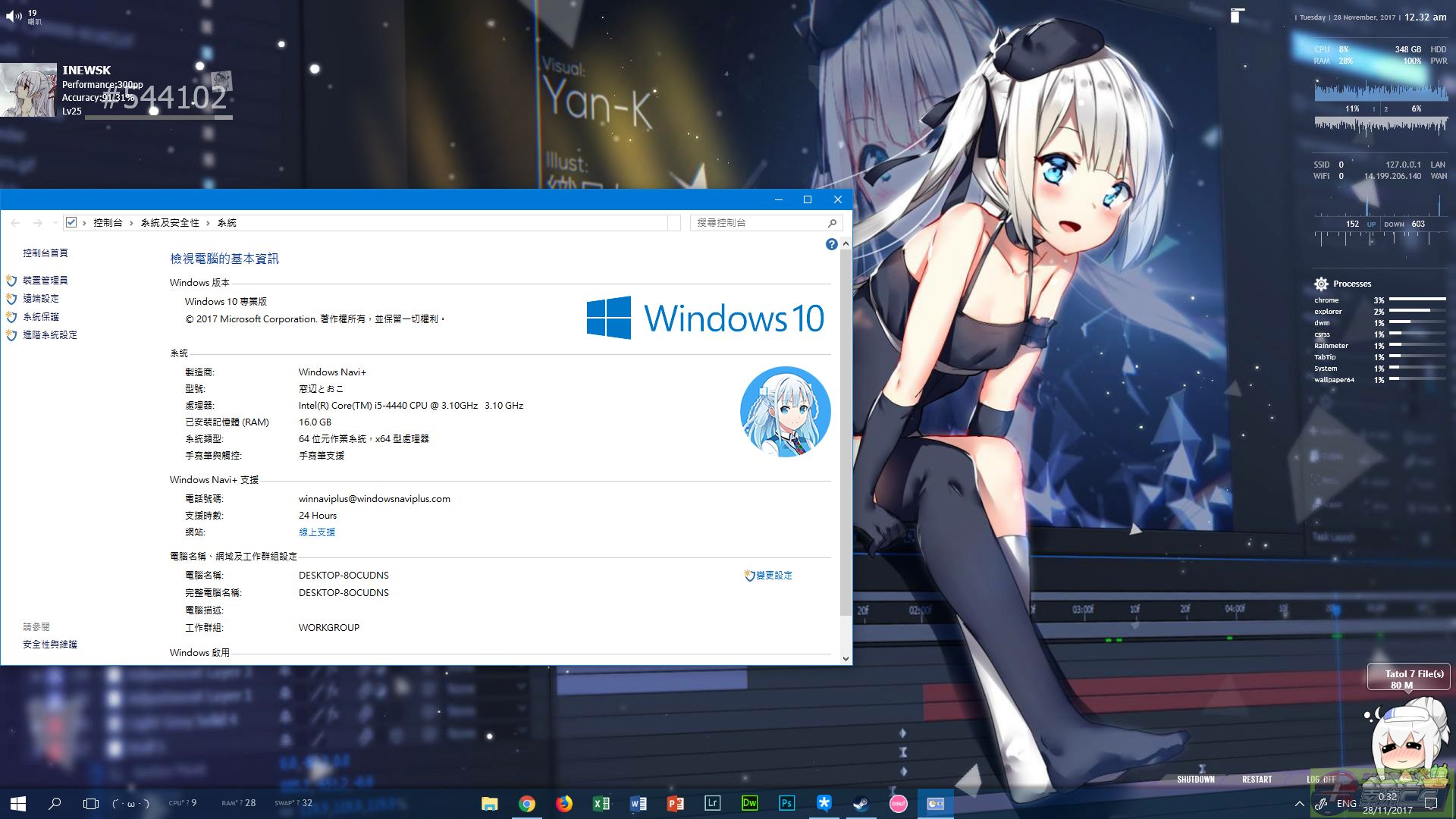Open the recent locations dropdown arrow
This screenshot has height=819, width=1456.
(x=55, y=223)
